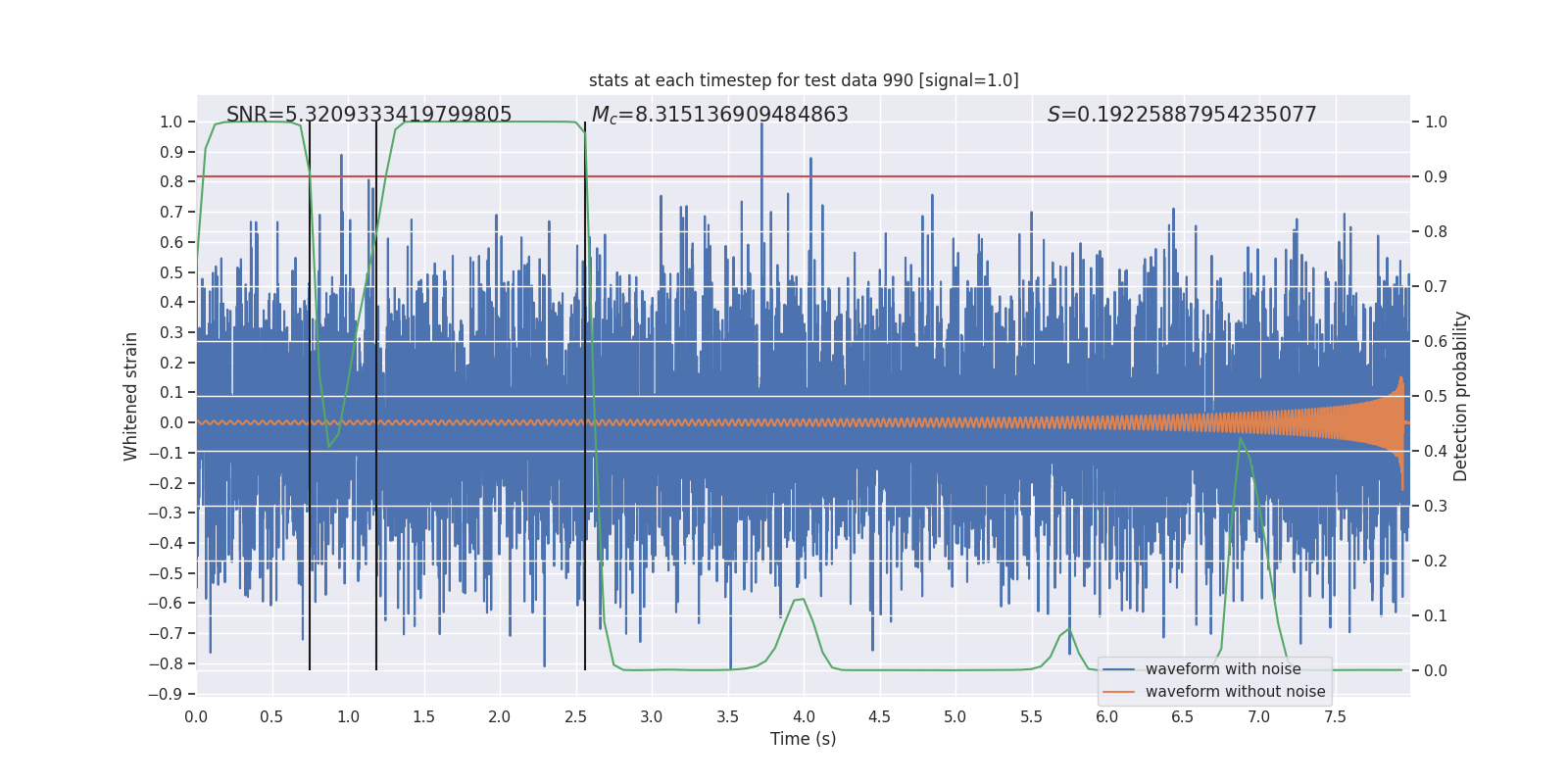This screenshot has height=784, width=1568.
Task: Select the SNR=5.3209333419799805 annotation
Action: click(x=369, y=115)
